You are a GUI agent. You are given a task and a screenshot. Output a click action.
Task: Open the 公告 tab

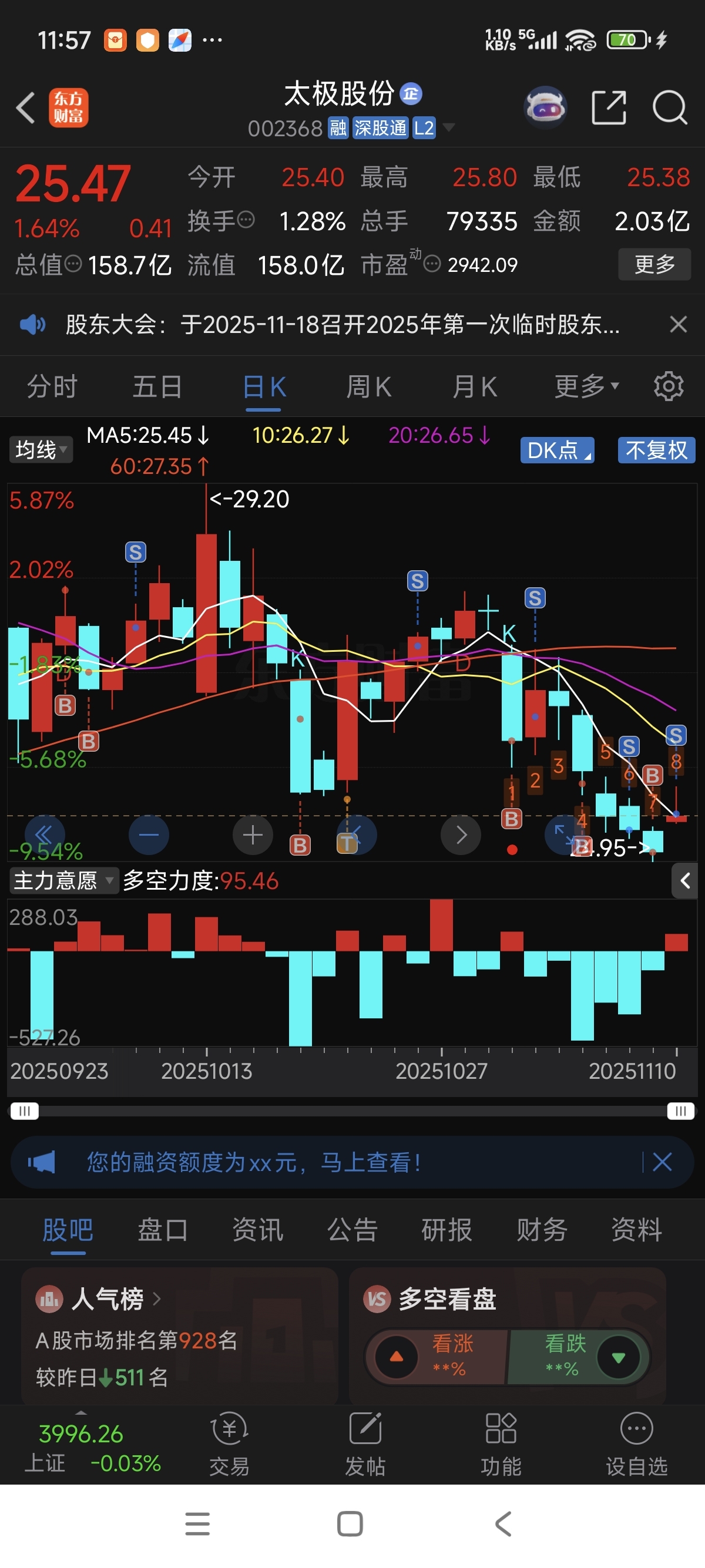pos(352,1230)
